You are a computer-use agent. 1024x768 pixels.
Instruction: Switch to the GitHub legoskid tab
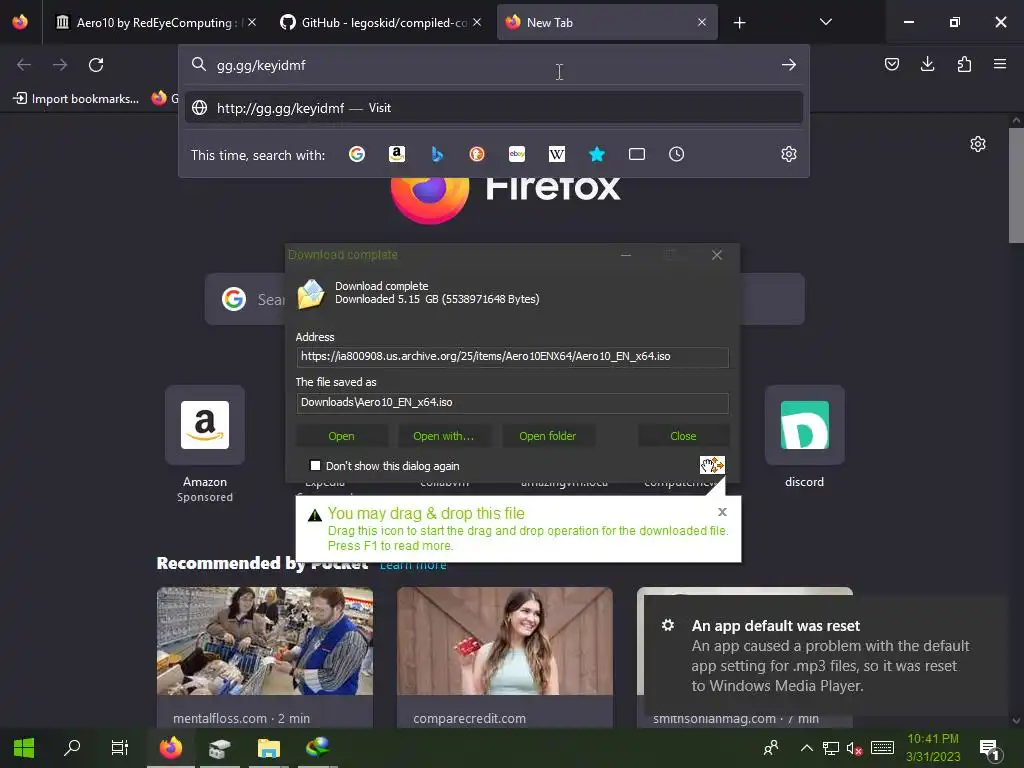click(x=381, y=22)
